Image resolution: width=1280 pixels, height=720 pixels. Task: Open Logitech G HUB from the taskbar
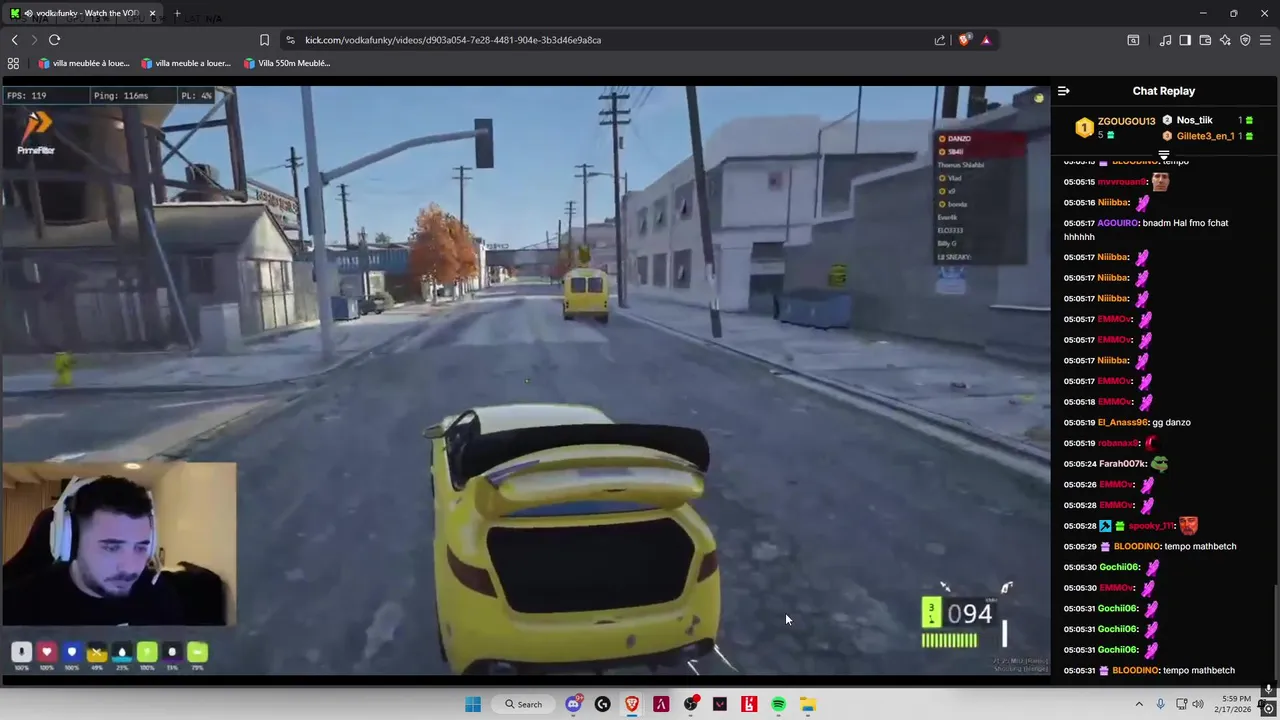point(602,704)
